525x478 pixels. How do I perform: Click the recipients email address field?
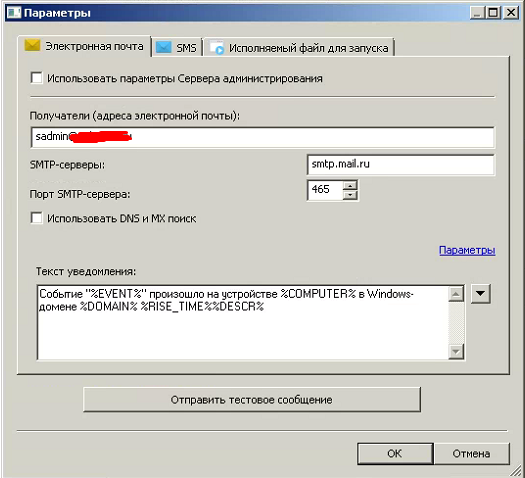[x=262, y=137]
